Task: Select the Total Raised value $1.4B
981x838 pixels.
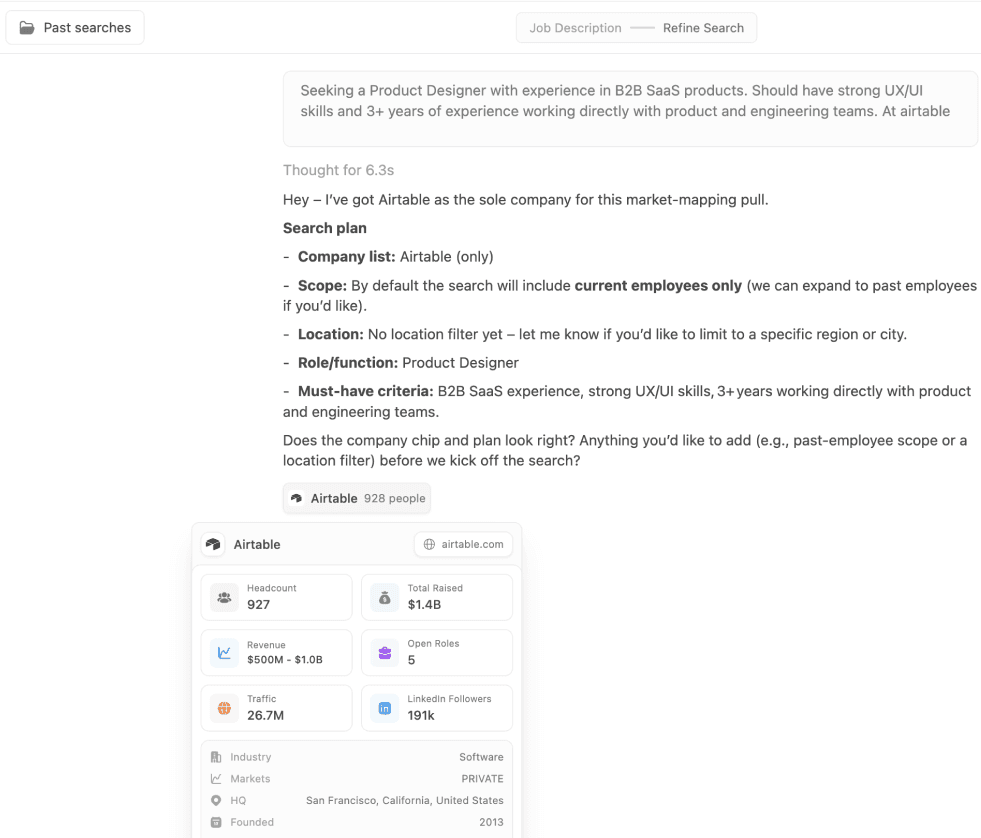Action: point(424,605)
